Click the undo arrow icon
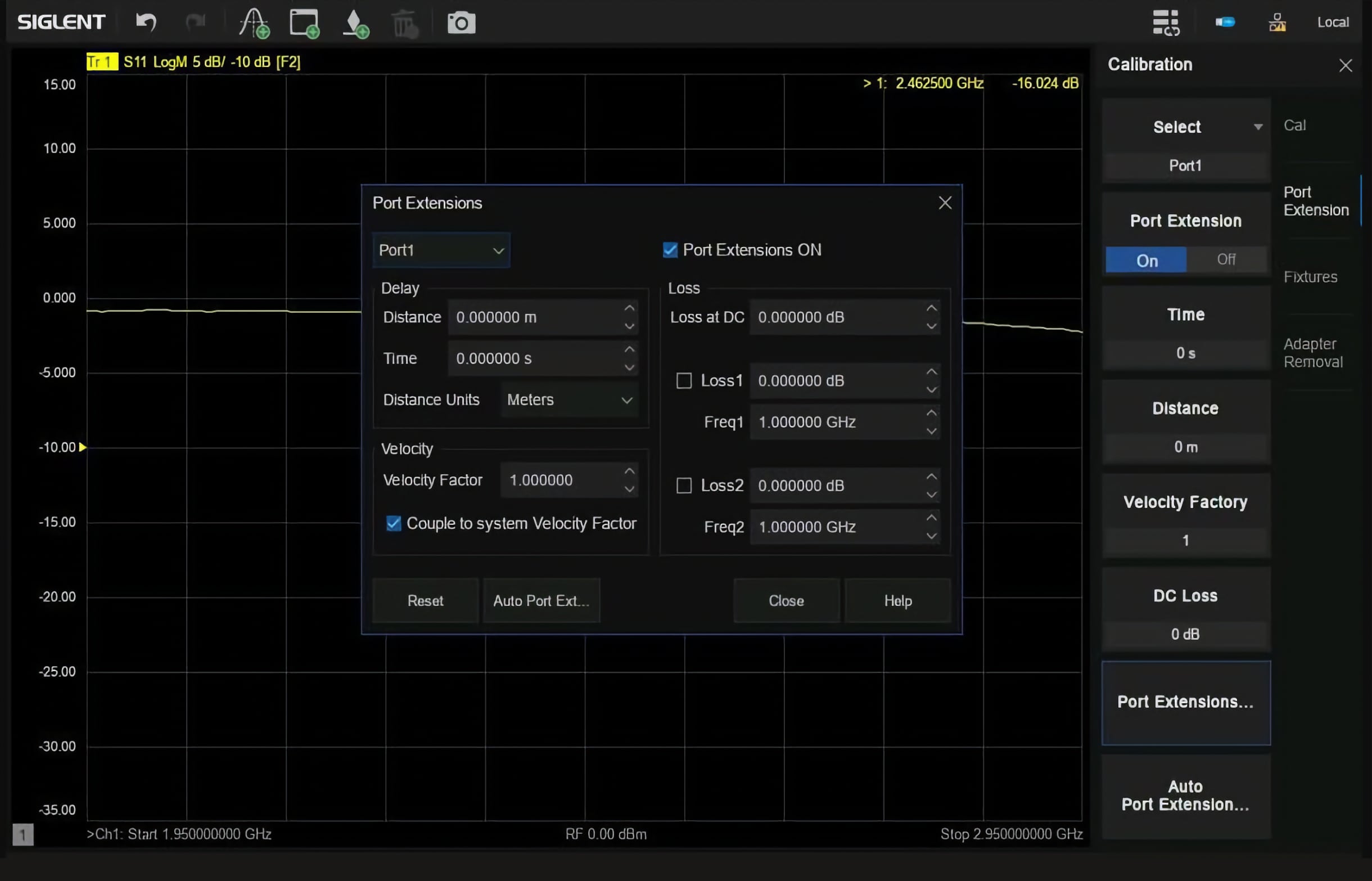 pyautogui.click(x=146, y=23)
